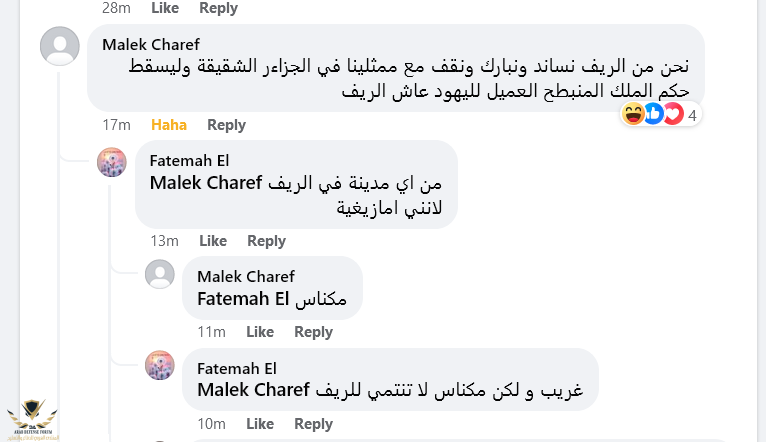Image resolution: width=766 pixels, height=442 pixels.
Task: Reply to Malek Charef's 17m-old comment
Action: tap(226, 125)
